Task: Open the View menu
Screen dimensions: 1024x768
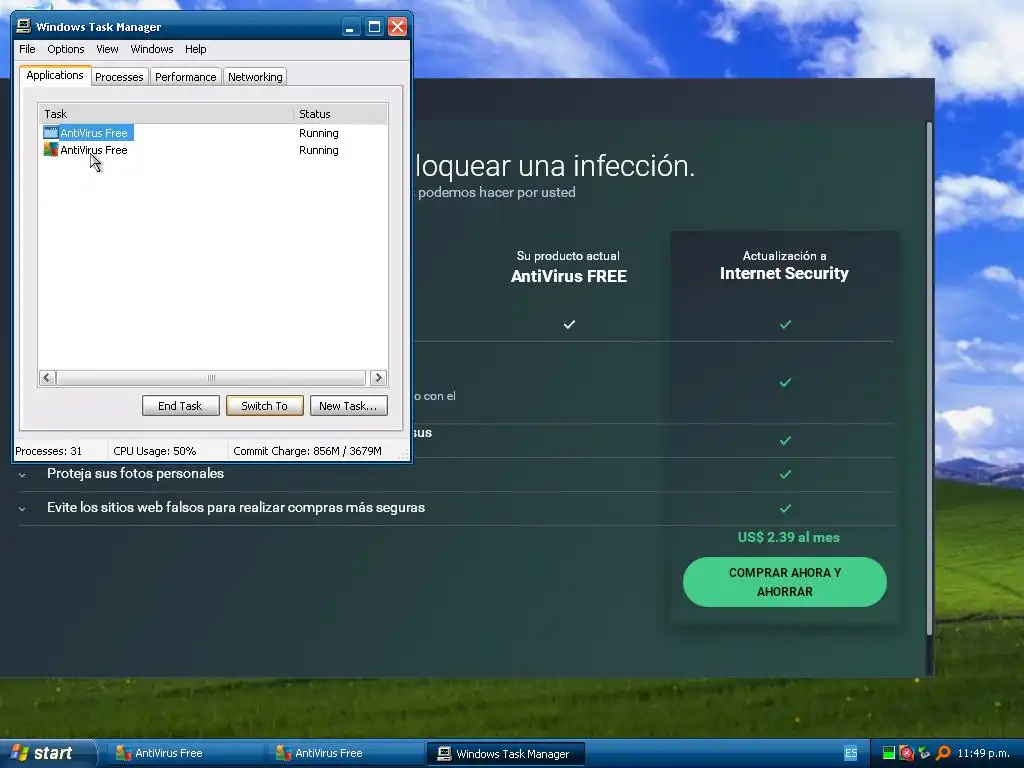Action: coord(107,49)
